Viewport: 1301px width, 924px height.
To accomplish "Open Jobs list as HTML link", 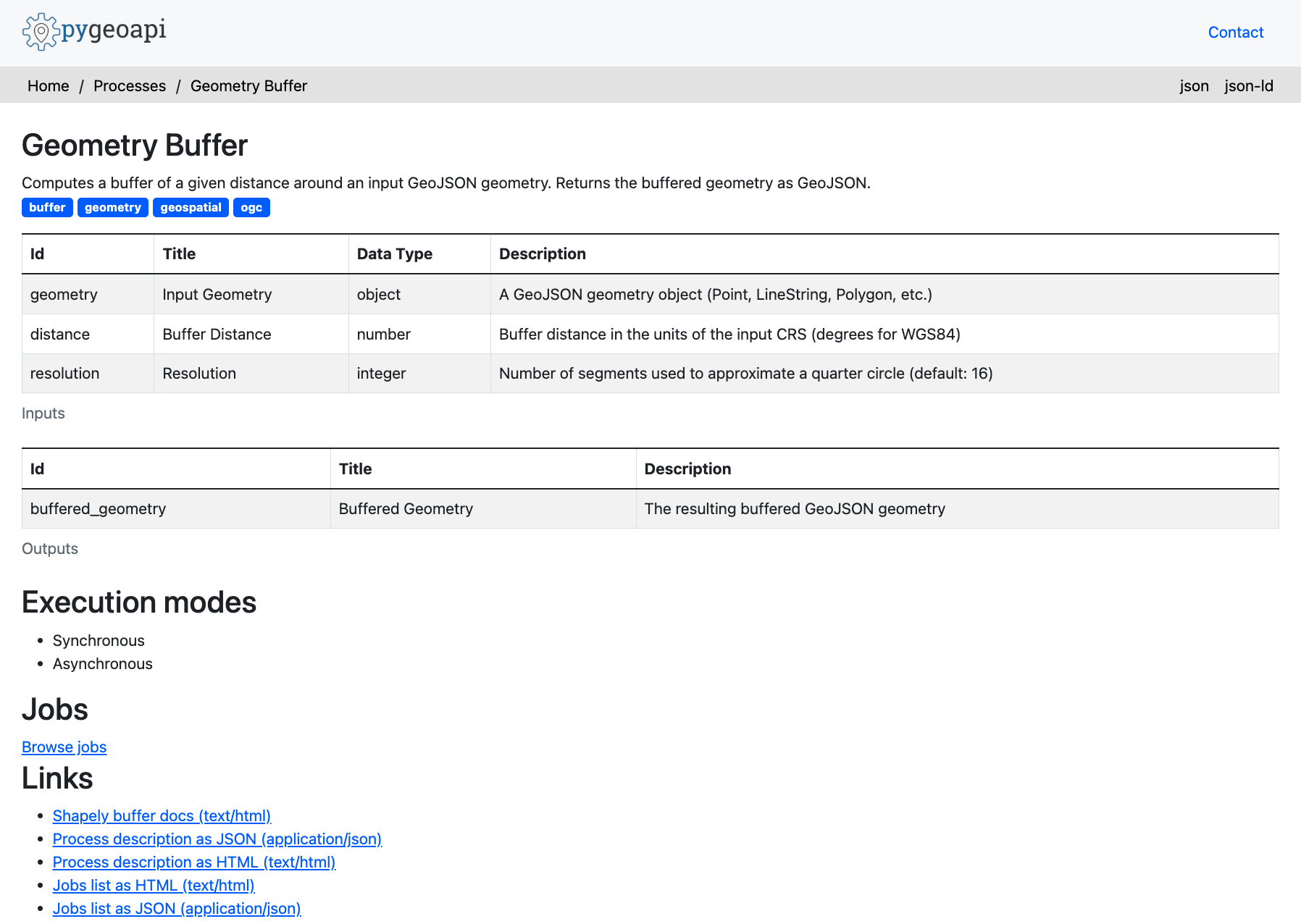I will pyautogui.click(x=154, y=886).
